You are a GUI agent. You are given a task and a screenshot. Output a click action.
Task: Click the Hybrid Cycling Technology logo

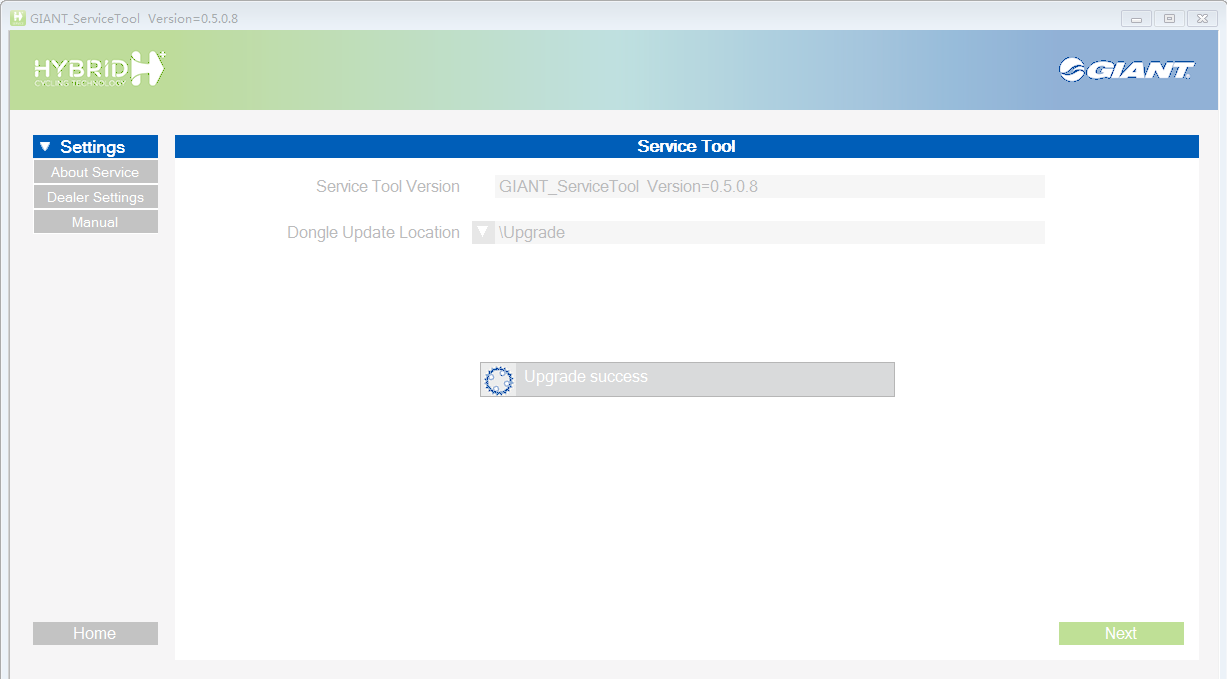(x=100, y=69)
